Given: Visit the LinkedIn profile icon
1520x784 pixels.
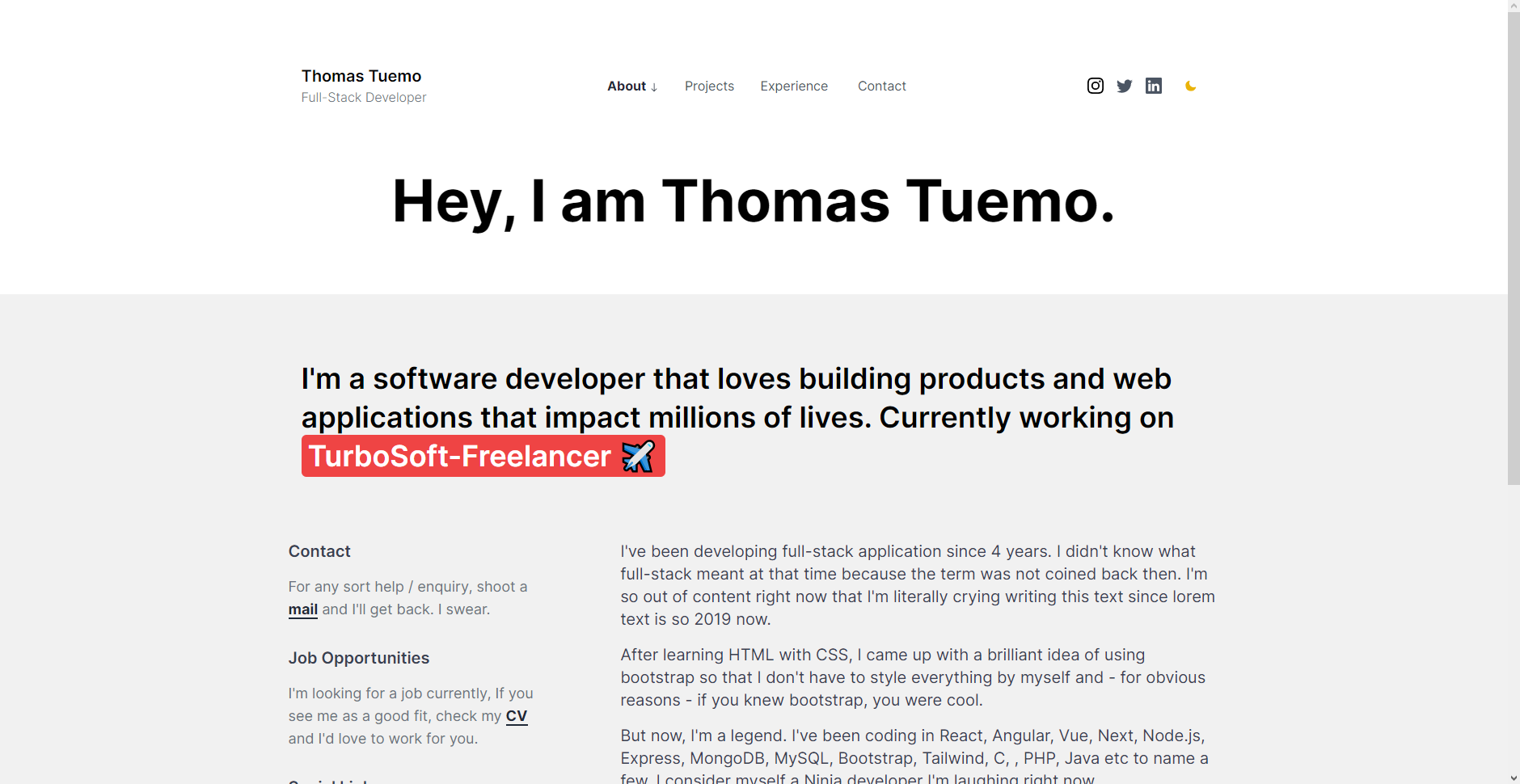Looking at the screenshot, I should [1154, 86].
